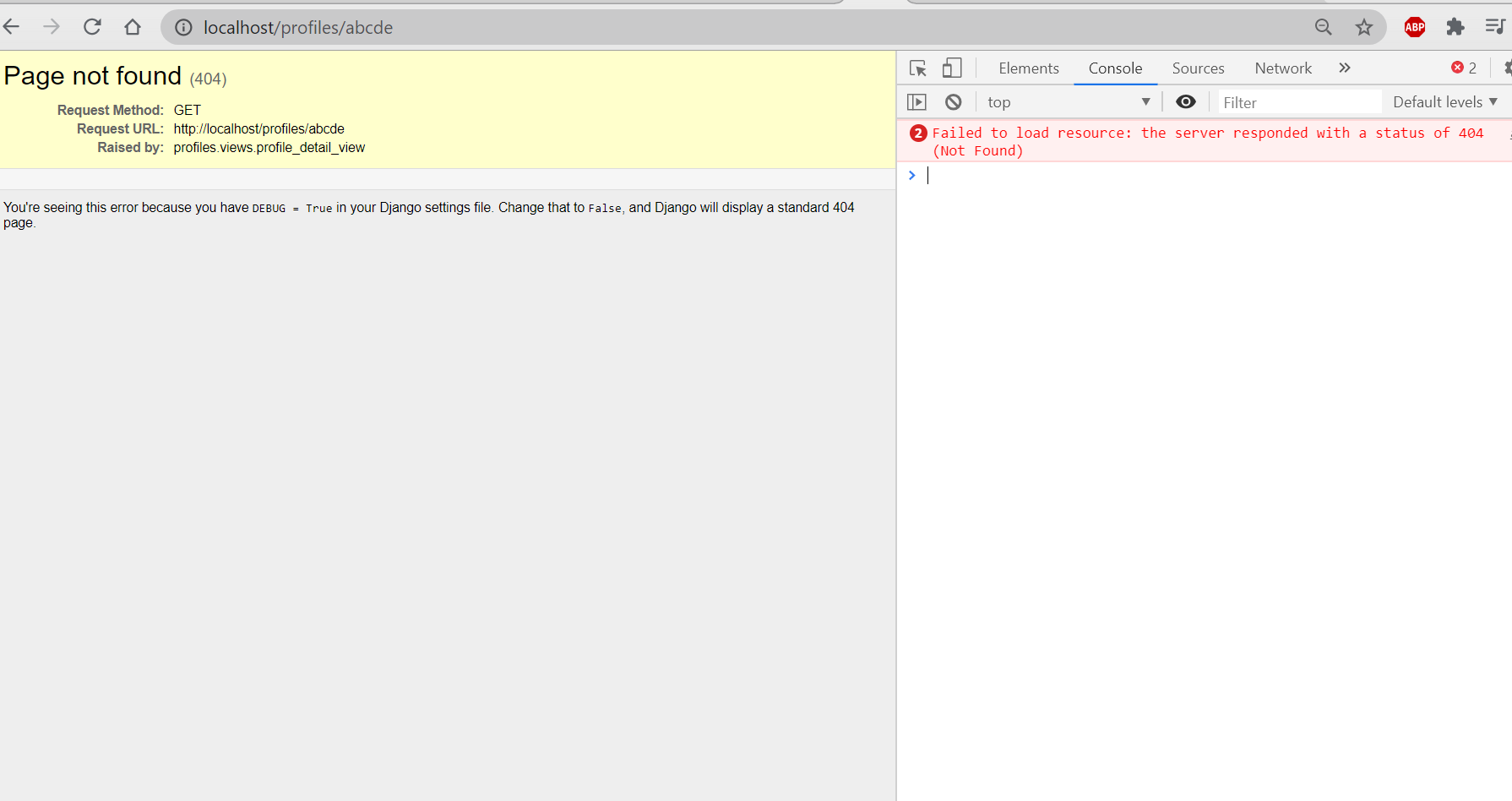Click the error repeat count 2 badge
Screen dimensions: 1512x801
(x=918, y=133)
